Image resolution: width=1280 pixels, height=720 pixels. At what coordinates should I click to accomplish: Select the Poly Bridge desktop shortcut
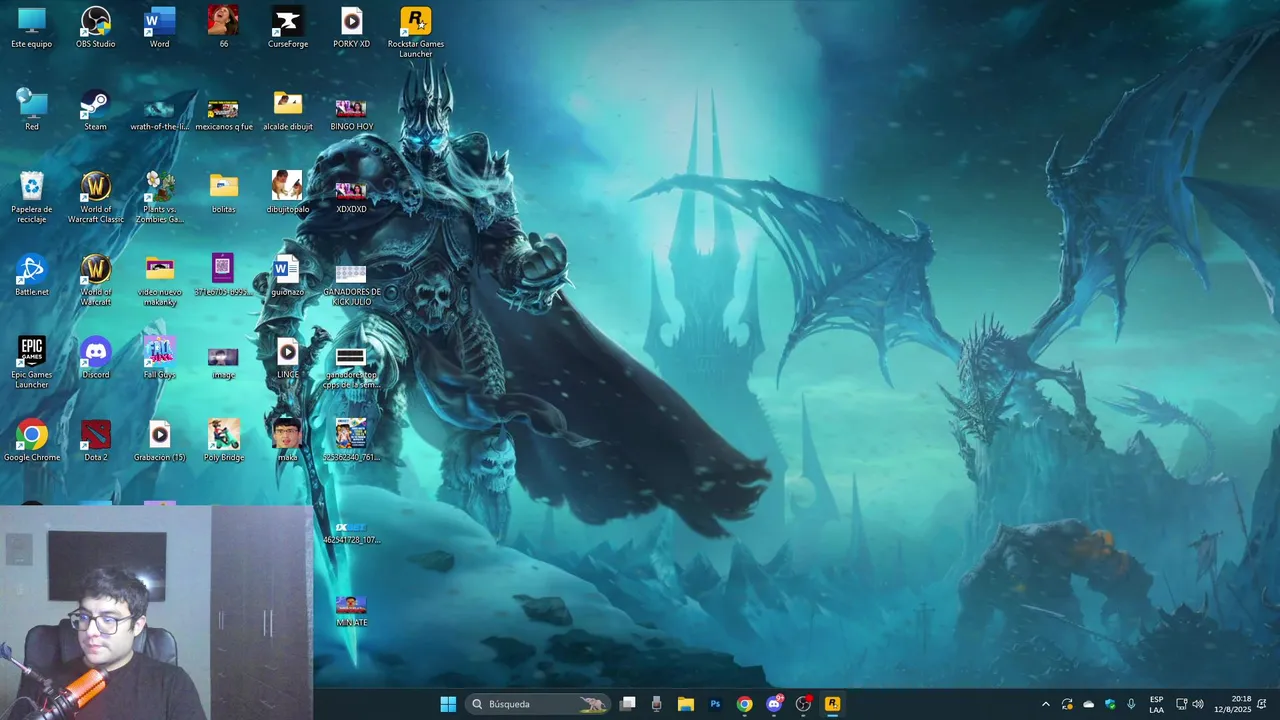224,440
